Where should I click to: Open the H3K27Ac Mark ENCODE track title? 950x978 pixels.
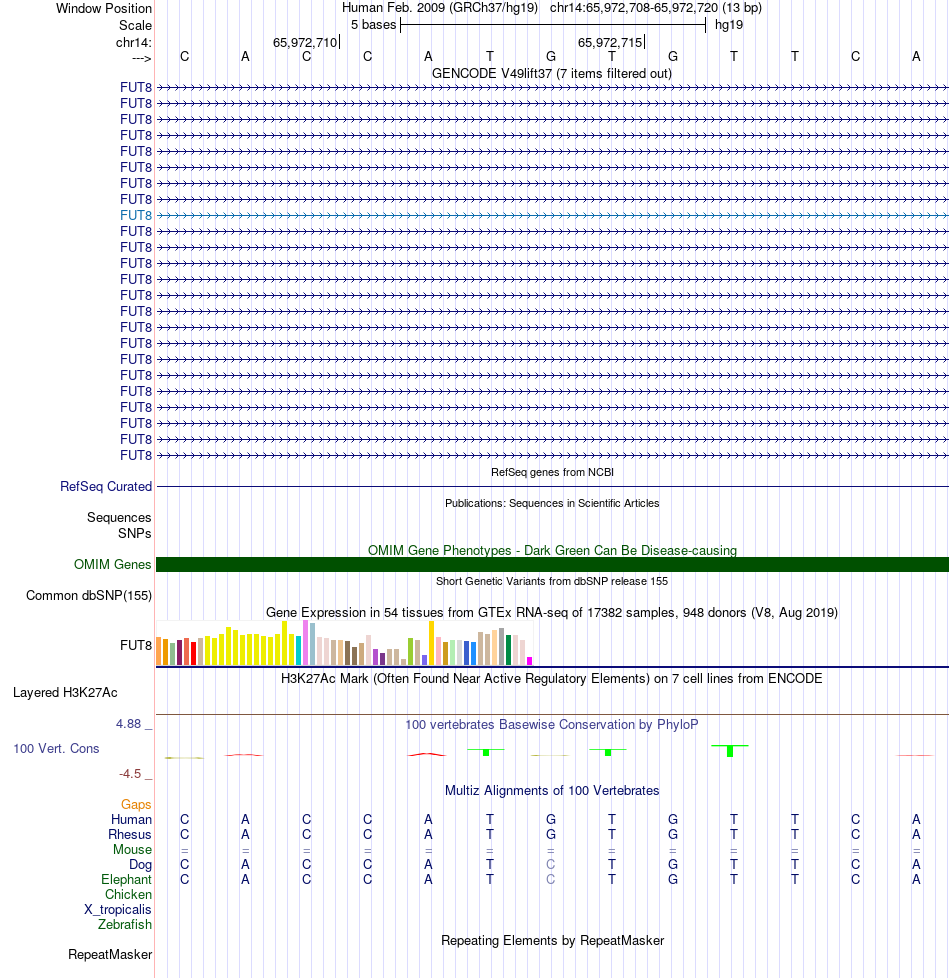tap(552, 679)
